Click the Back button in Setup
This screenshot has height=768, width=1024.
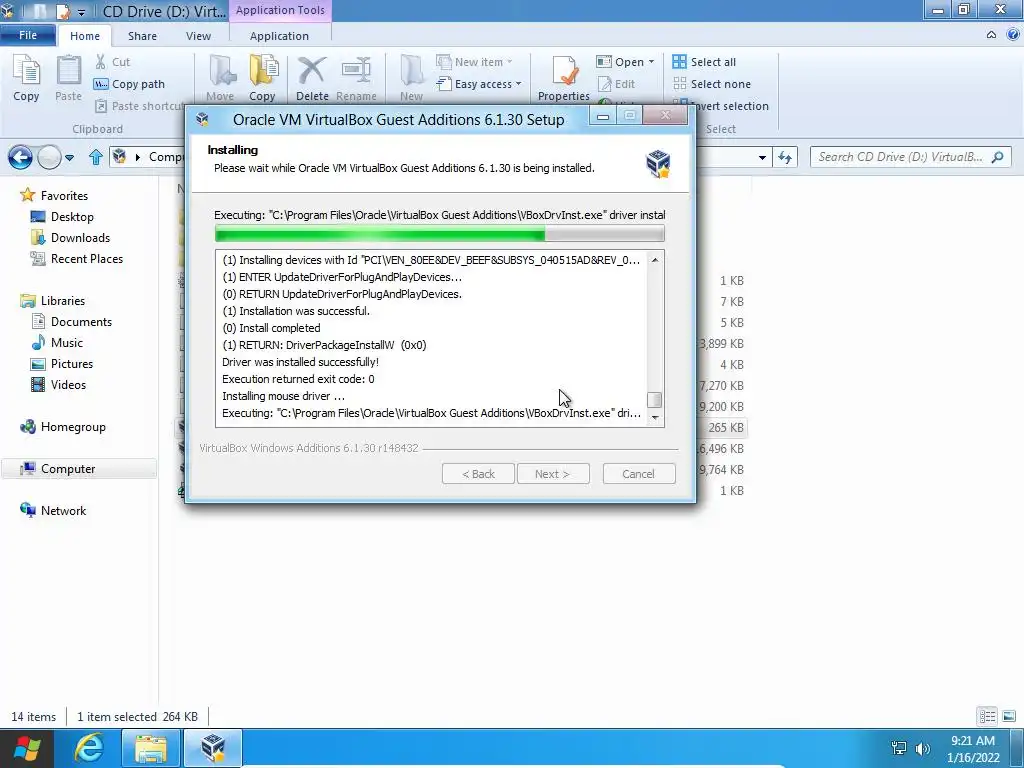pos(479,474)
